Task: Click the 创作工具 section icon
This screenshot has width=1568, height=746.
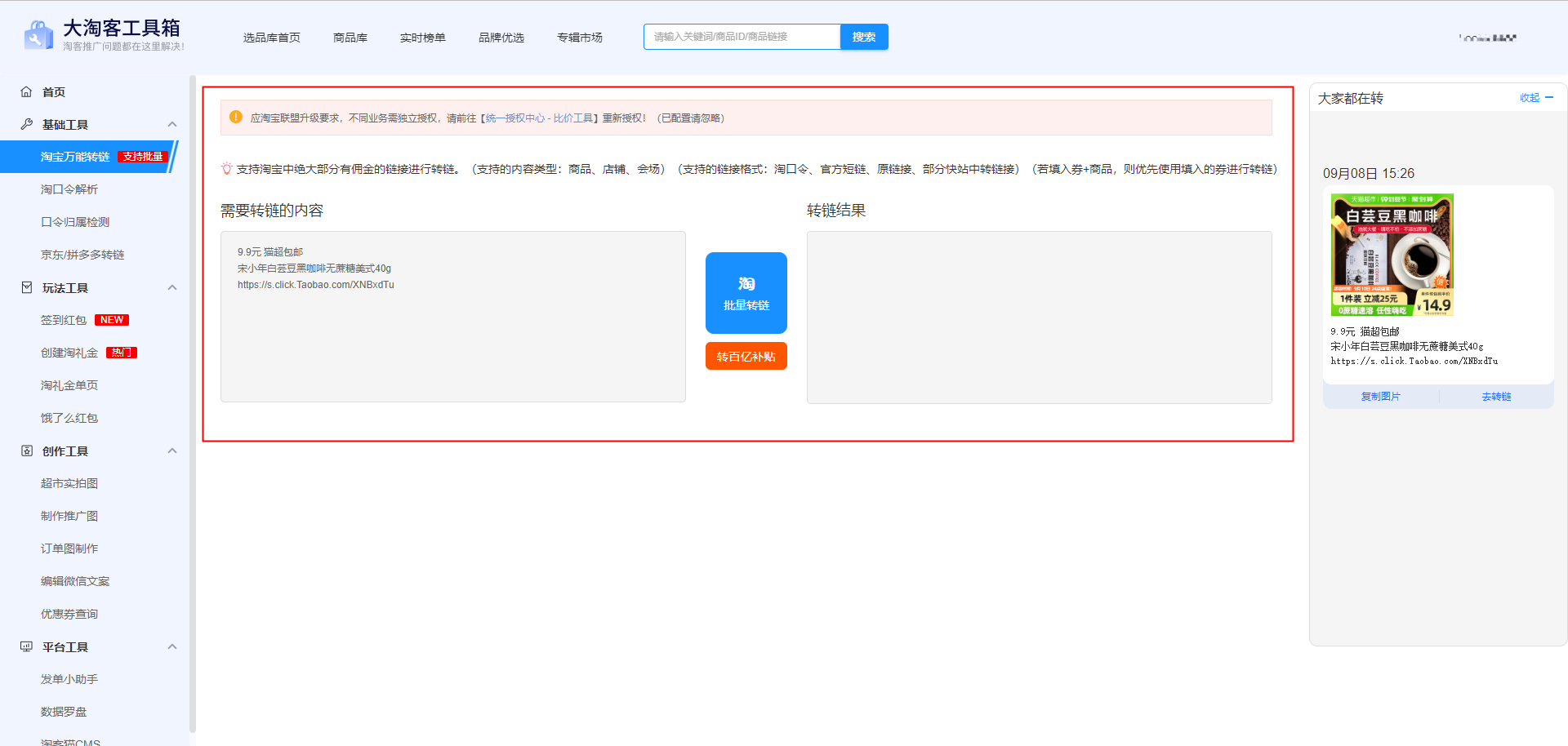Action: click(x=26, y=451)
